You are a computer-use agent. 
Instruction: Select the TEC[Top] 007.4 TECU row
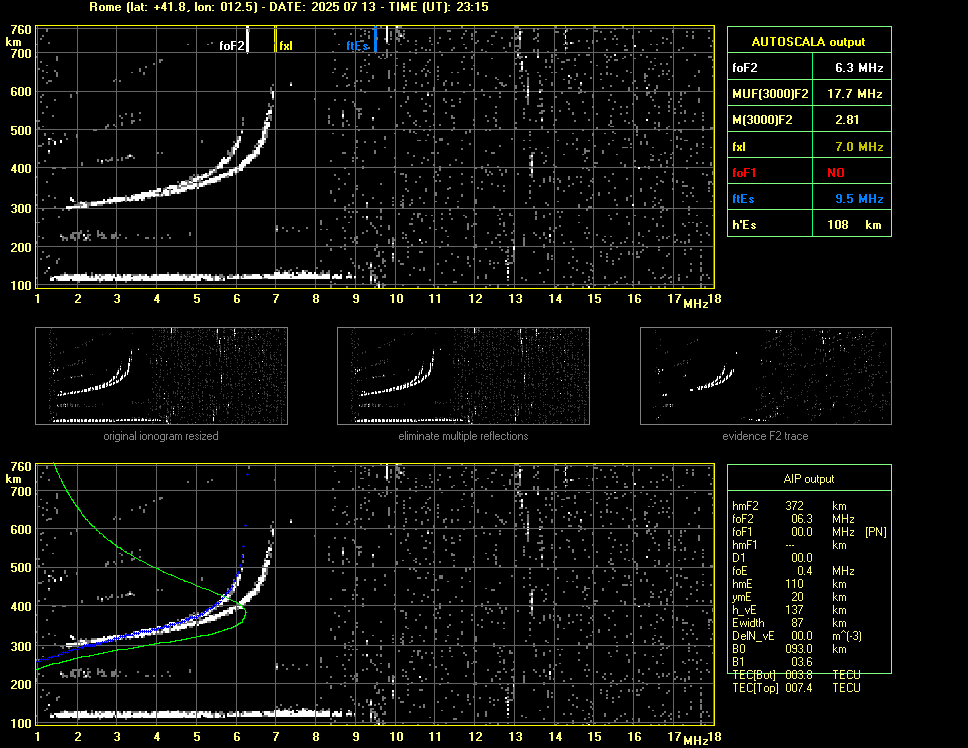(796, 688)
